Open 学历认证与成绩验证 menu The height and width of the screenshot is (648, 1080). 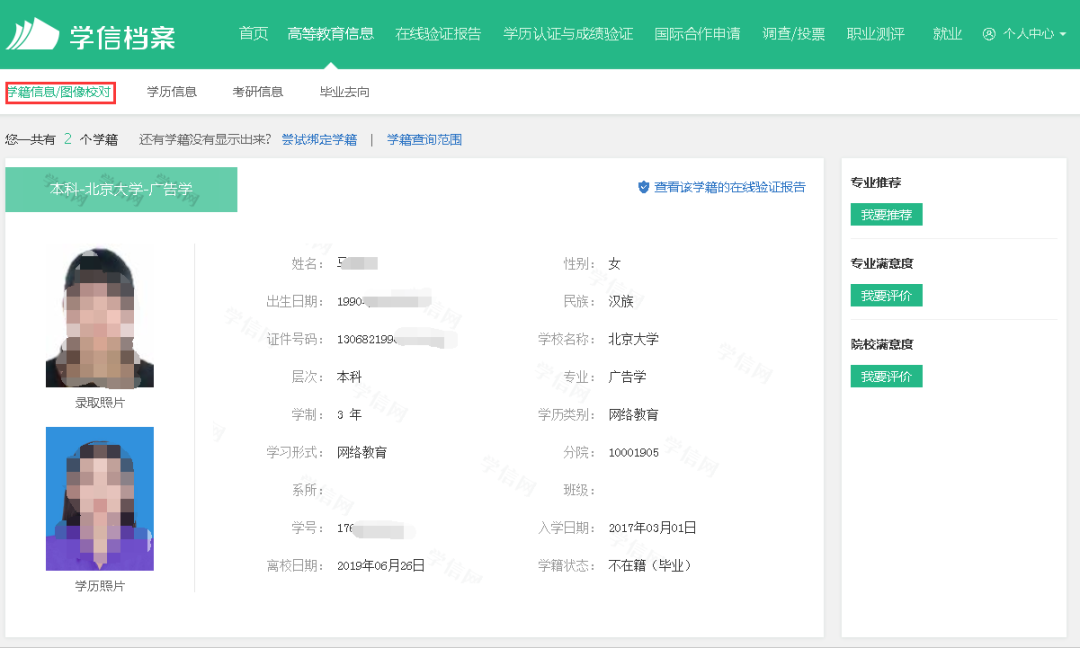568,34
